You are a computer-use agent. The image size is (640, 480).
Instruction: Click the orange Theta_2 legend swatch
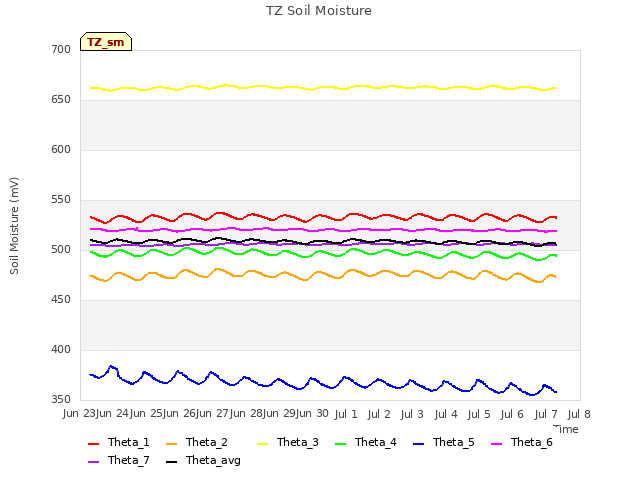(171, 444)
